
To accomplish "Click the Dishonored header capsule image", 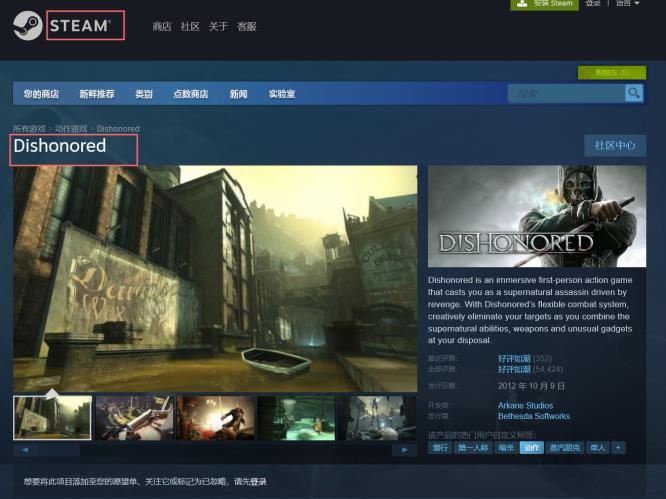I will point(537,216).
